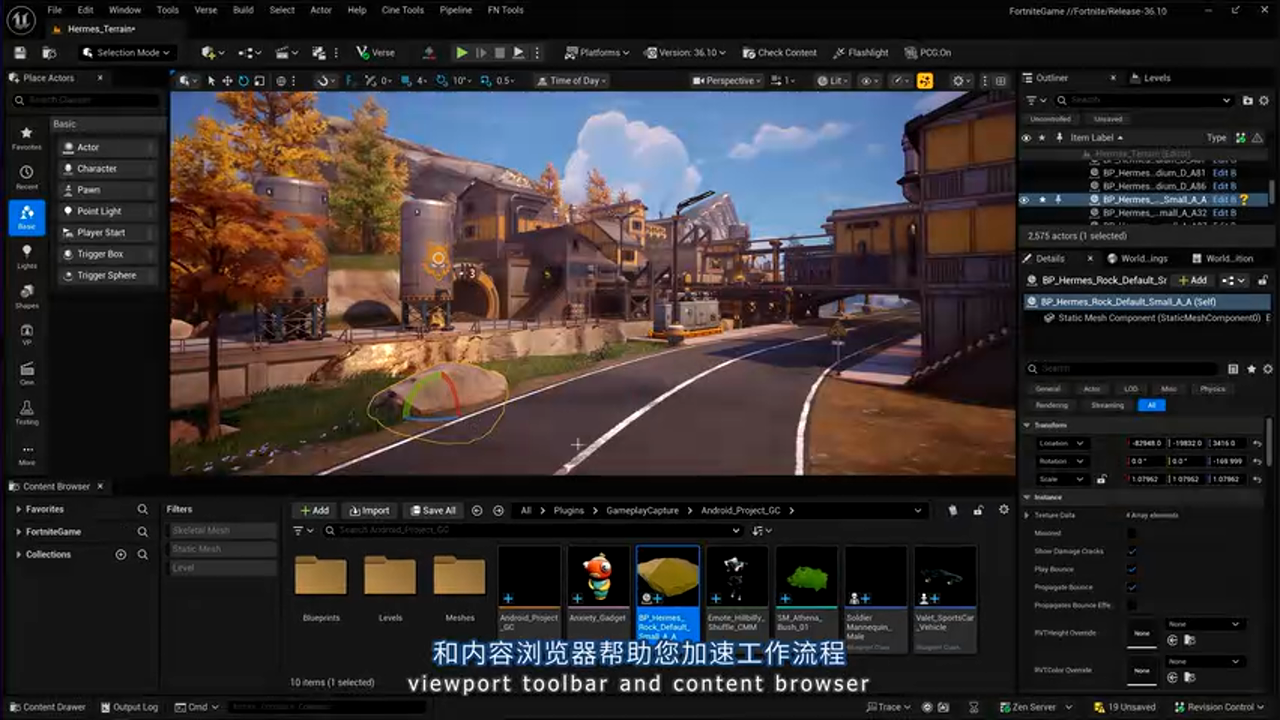Uncheck the Play Bounce checkbox
Image resolution: width=1280 pixels, height=720 pixels.
tap(1131, 569)
